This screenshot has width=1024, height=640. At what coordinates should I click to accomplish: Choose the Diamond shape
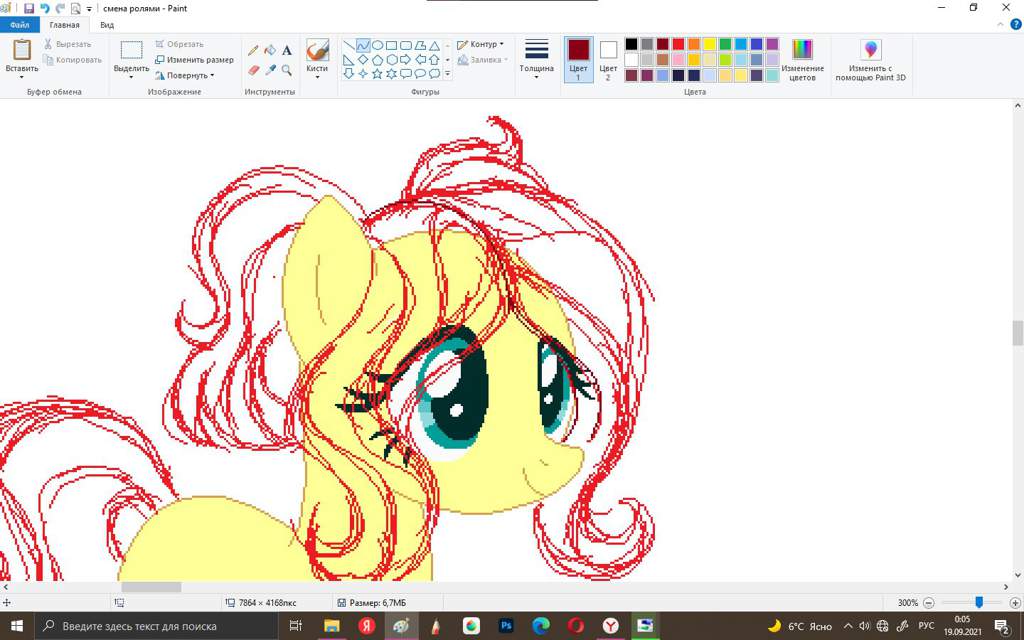click(x=363, y=59)
